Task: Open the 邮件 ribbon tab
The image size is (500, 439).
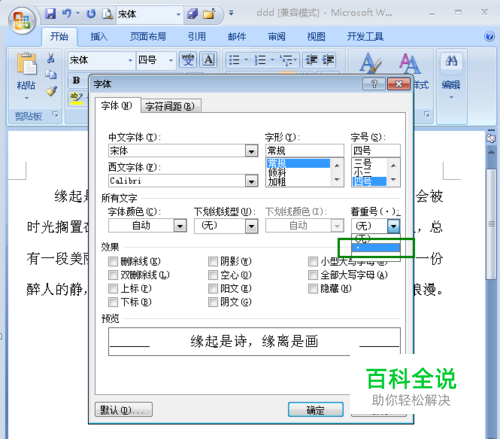Action: [237, 37]
